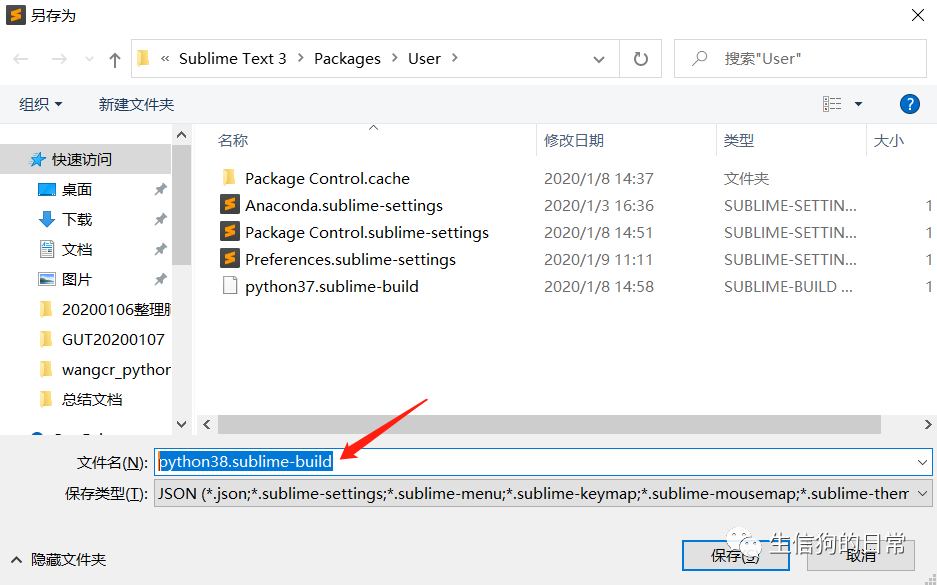
Task: Select 桌面 in quick access
Action: click(77, 189)
